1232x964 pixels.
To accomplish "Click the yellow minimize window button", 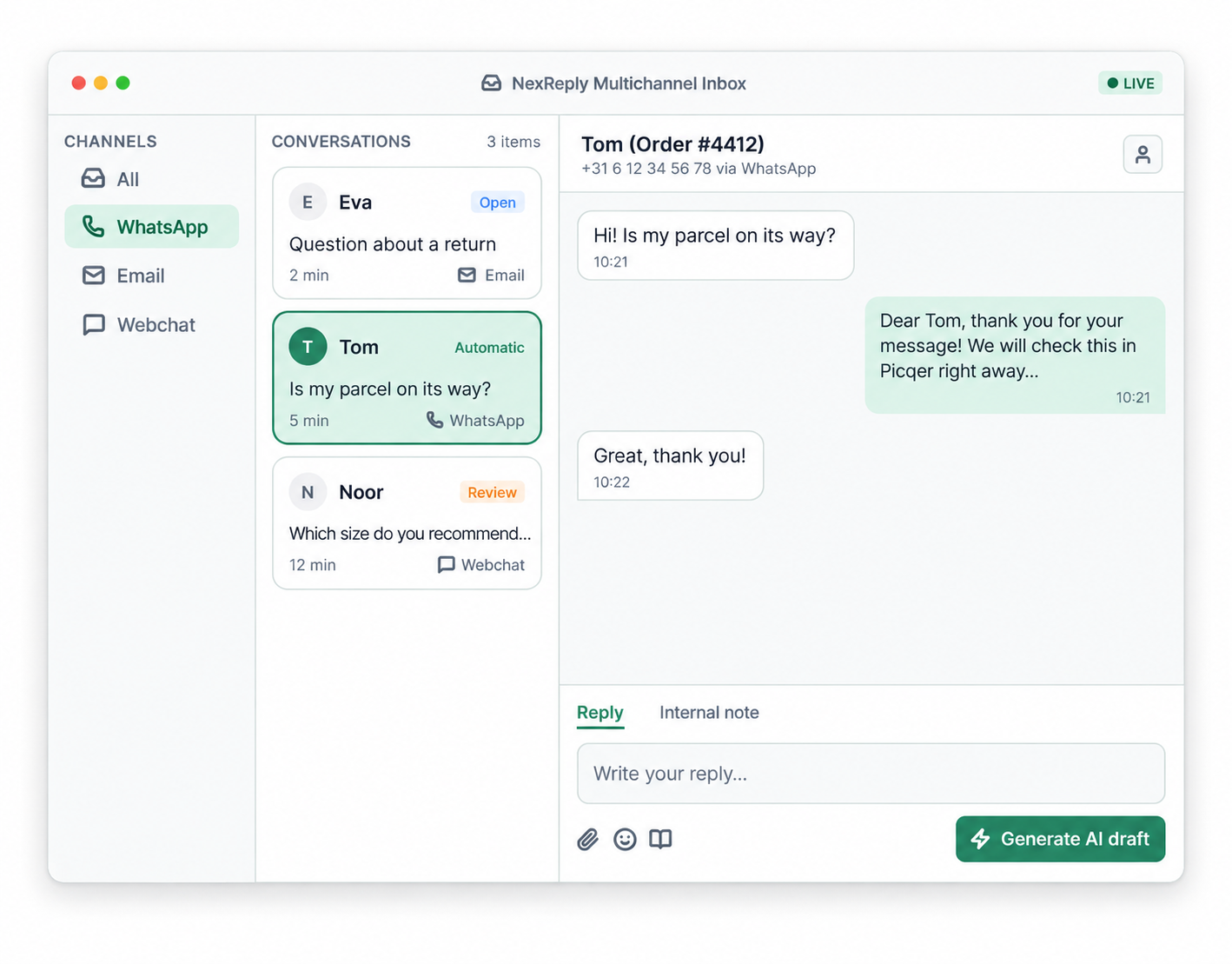I will point(101,83).
